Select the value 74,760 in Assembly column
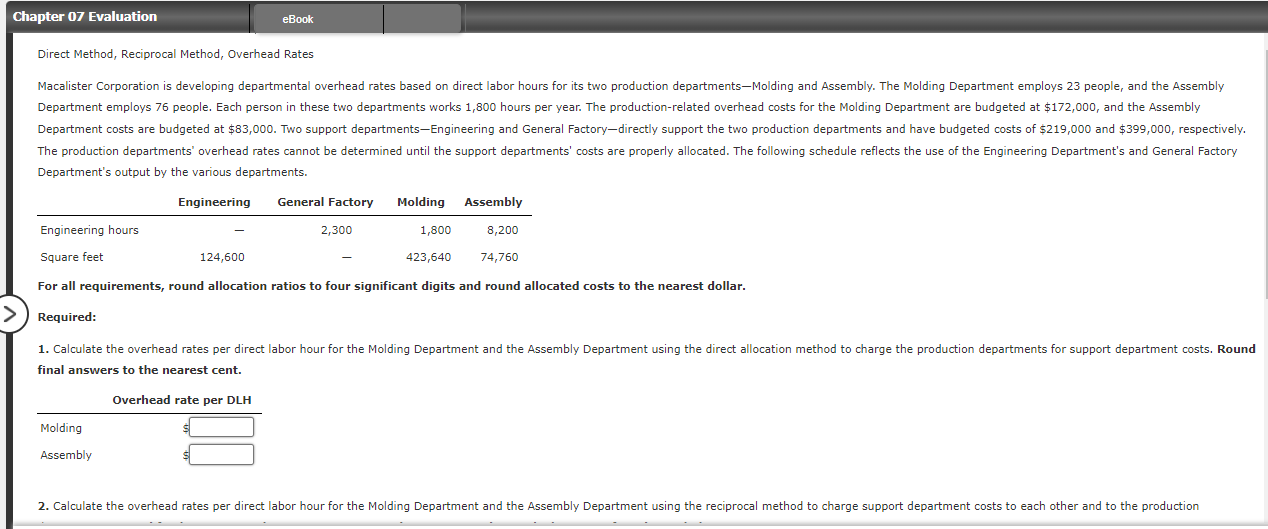The width and height of the screenshot is (1268, 529). (x=499, y=257)
